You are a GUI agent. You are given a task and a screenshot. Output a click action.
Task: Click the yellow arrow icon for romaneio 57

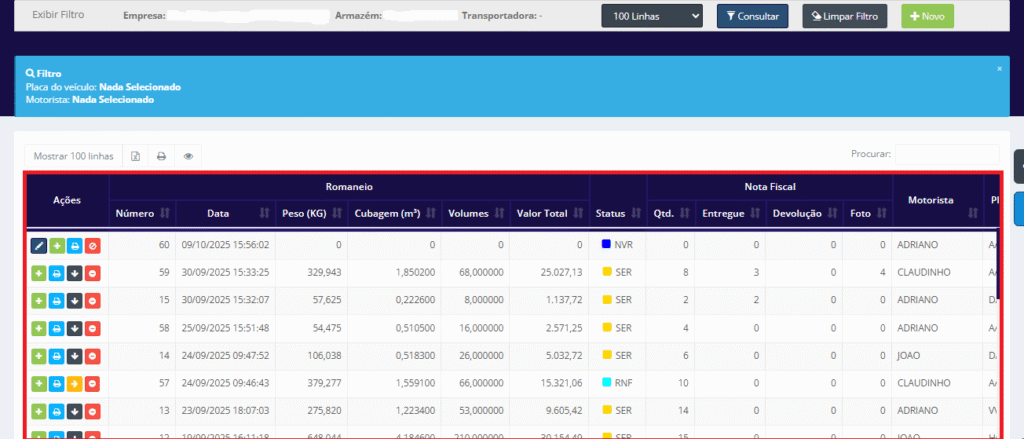click(x=74, y=384)
